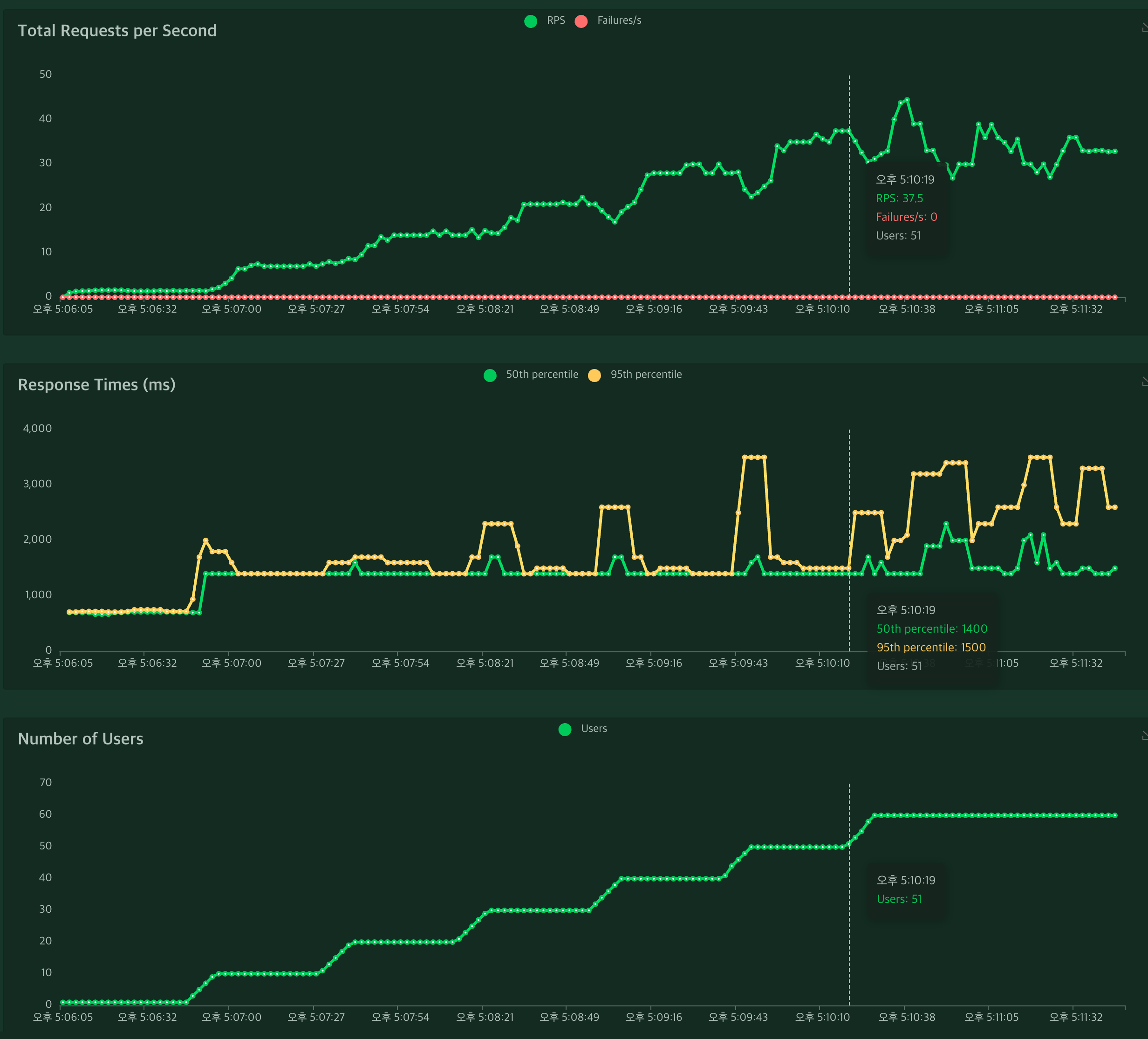Click the Total Requests per Second title
This screenshot has width=1148, height=1039.
click(117, 31)
